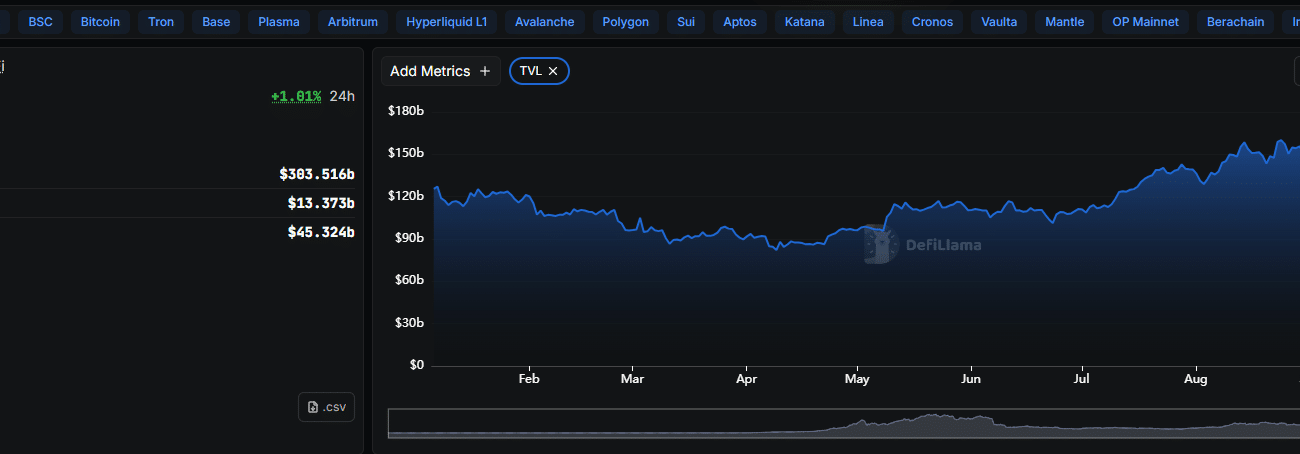This screenshot has height=454, width=1300.
Task: Choose the Base chain
Action: point(216,21)
